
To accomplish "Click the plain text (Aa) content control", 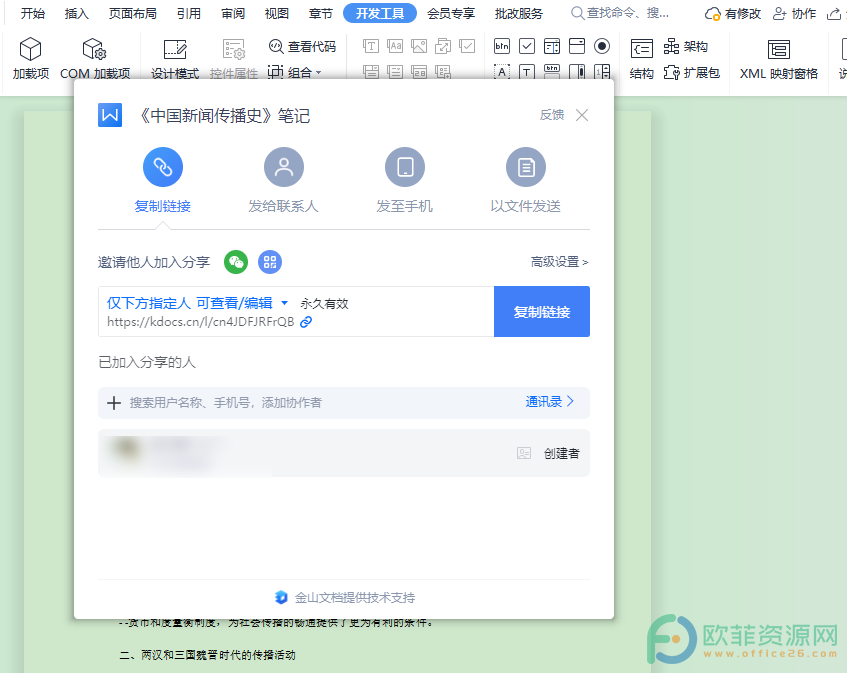I will (395, 46).
